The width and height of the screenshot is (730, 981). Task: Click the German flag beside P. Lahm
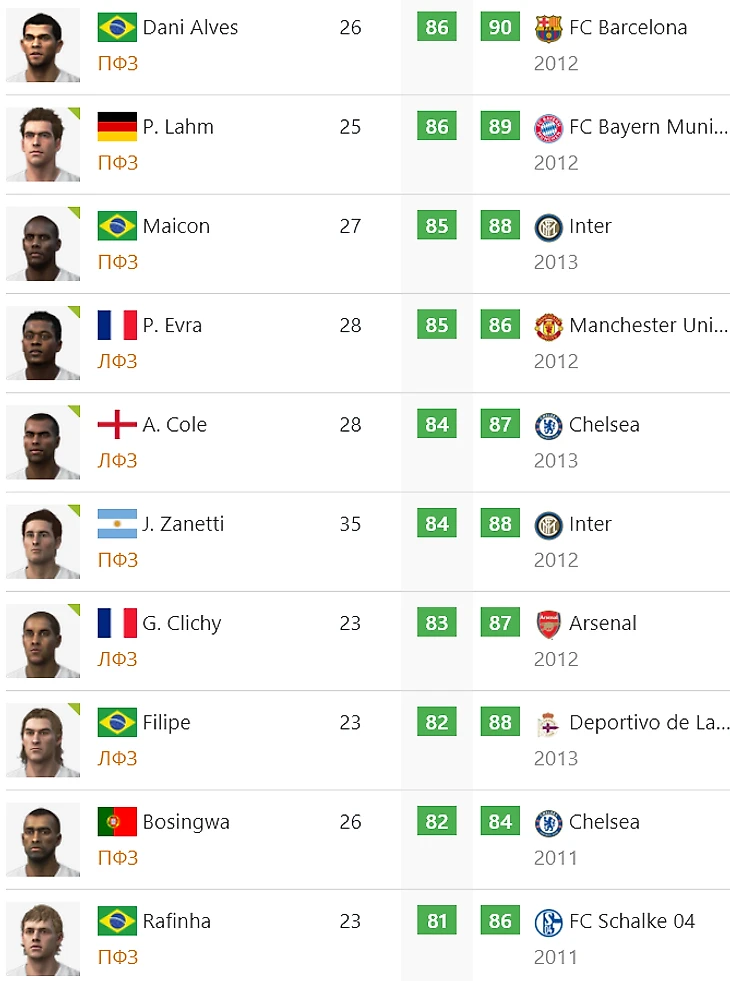tap(117, 126)
